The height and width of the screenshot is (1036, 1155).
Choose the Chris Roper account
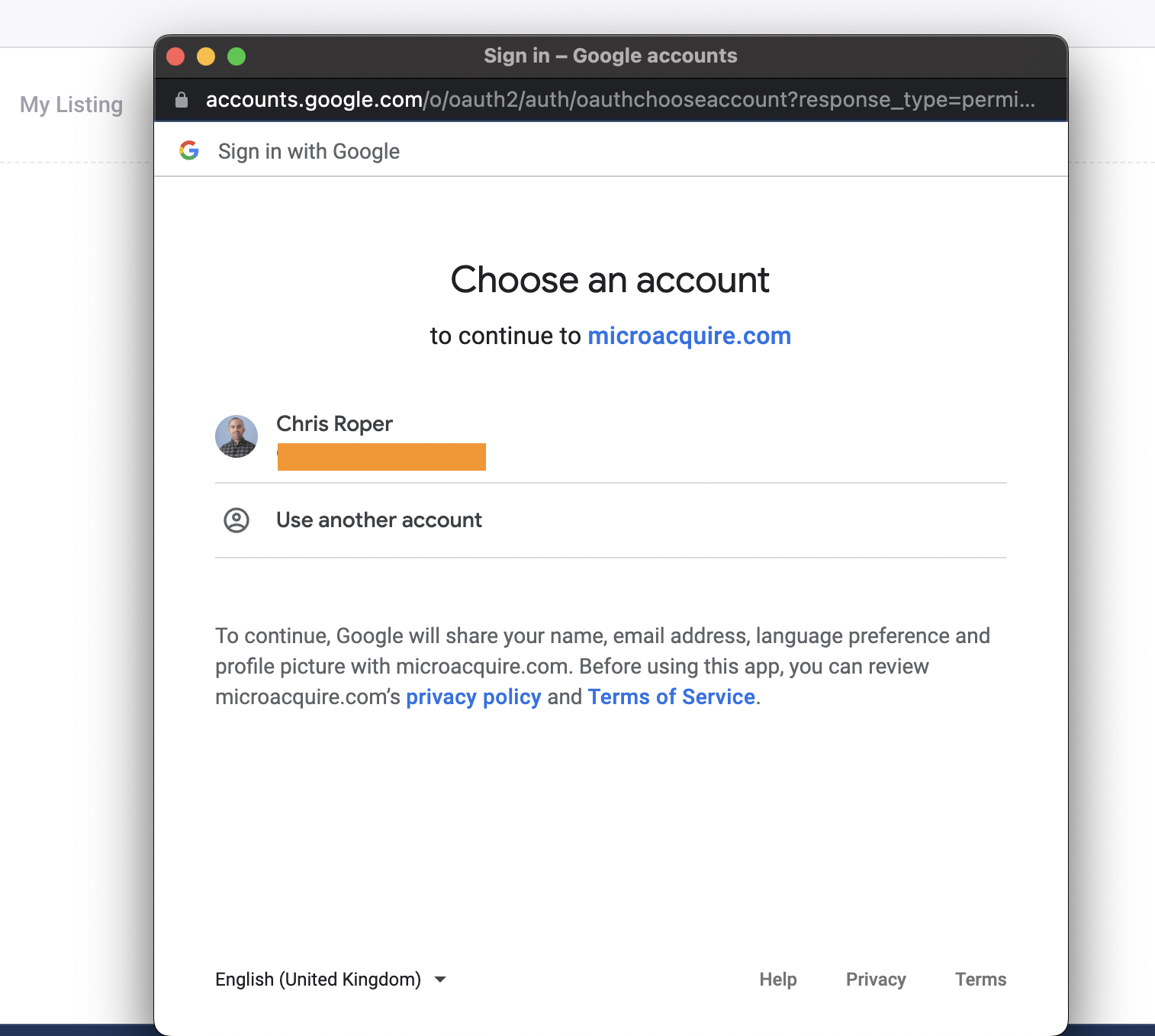tap(611, 441)
